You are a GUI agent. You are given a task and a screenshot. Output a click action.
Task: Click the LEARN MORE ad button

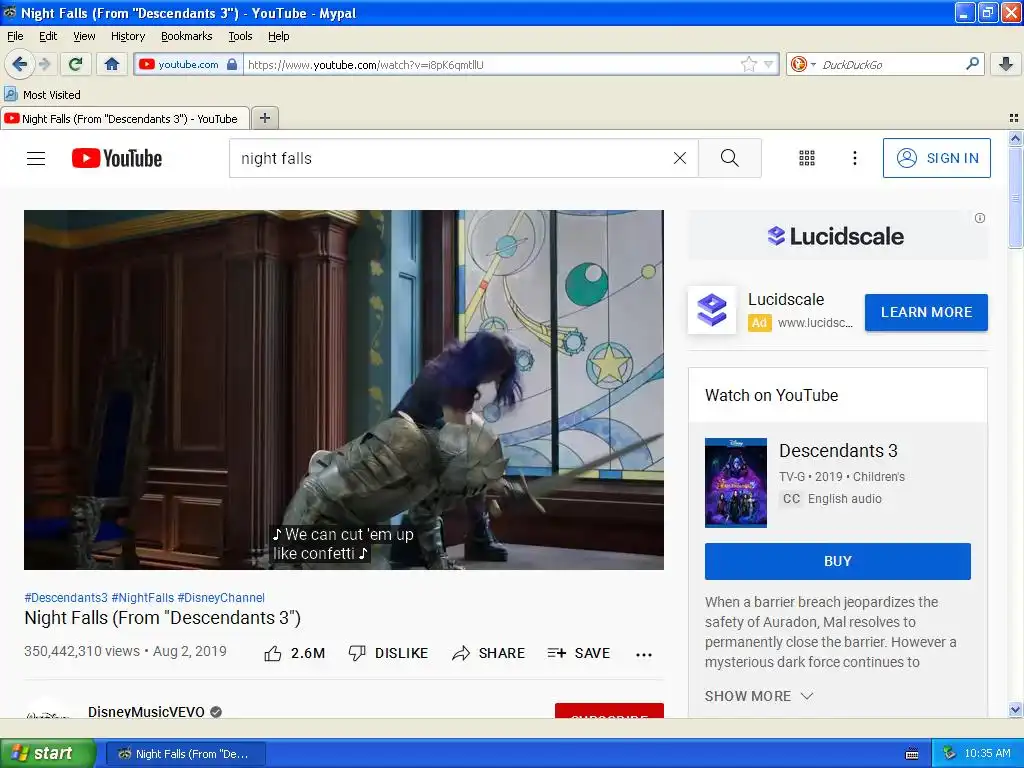click(x=926, y=312)
